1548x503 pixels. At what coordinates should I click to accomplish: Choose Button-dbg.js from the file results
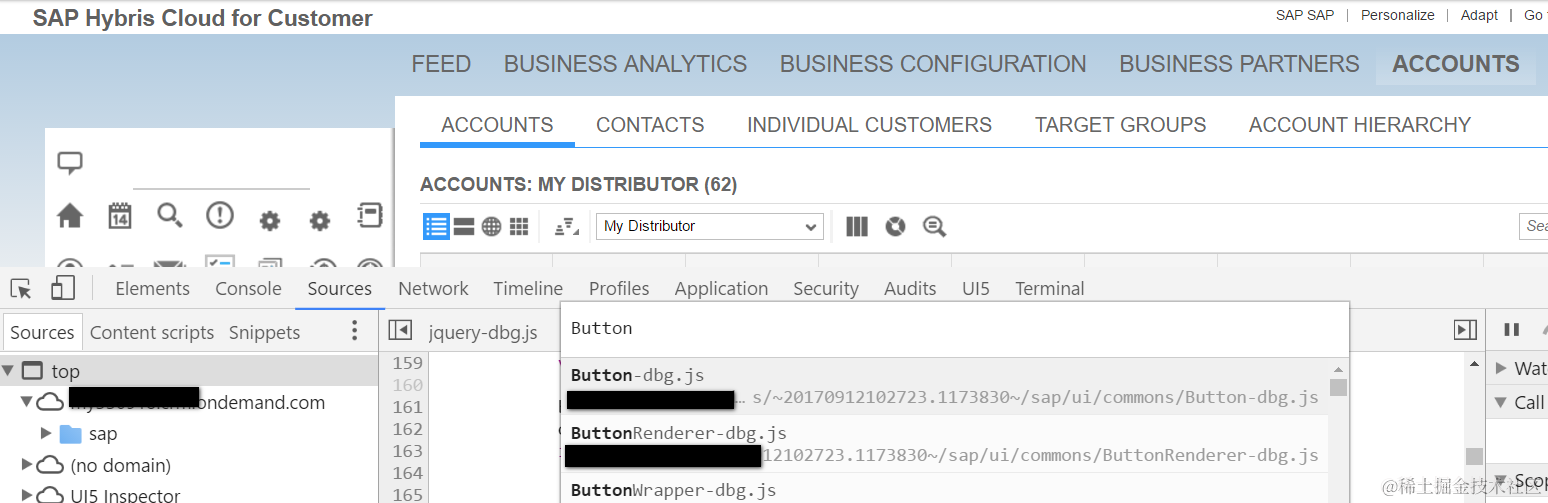[945, 386]
